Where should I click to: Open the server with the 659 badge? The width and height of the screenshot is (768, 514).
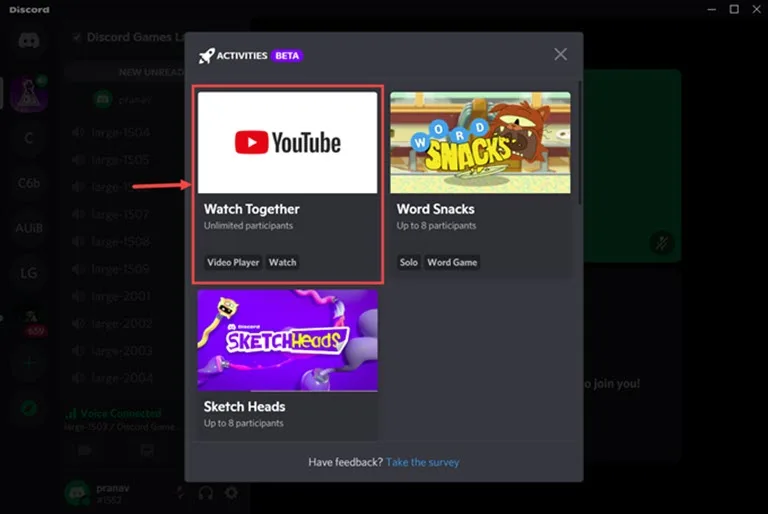click(x=30, y=321)
